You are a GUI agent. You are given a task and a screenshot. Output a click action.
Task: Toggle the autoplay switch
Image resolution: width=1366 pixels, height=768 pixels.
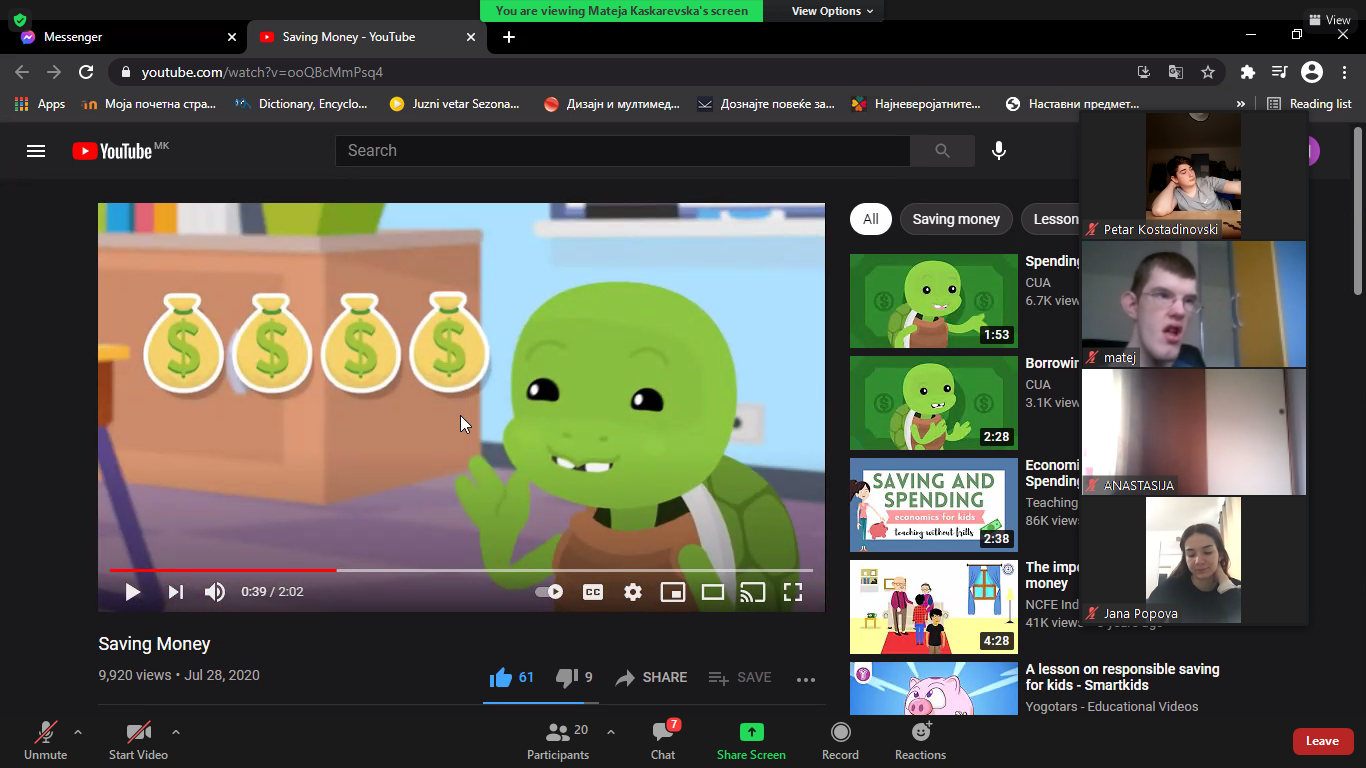point(549,592)
